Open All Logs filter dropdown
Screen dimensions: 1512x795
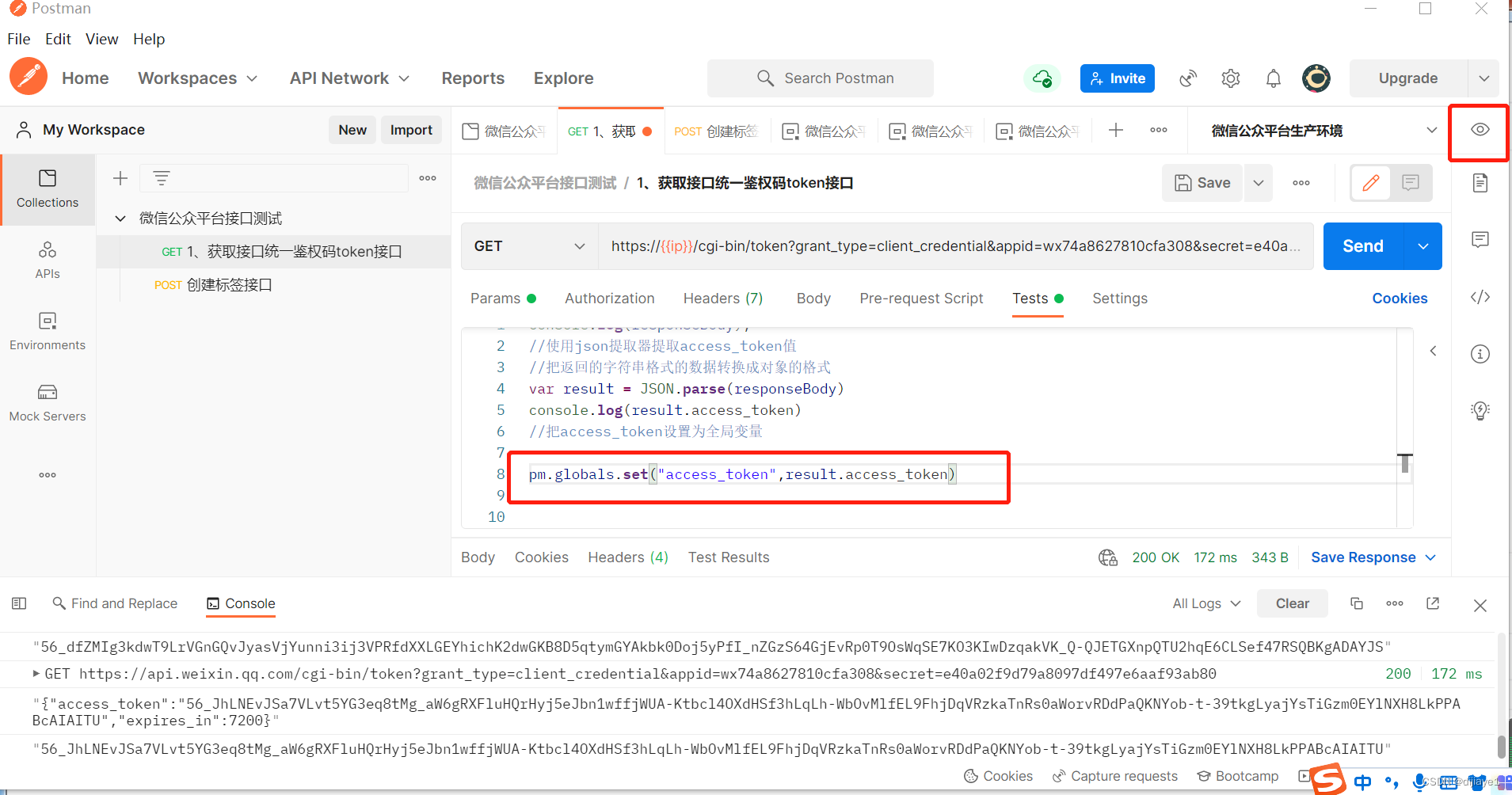coord(1205,603)
